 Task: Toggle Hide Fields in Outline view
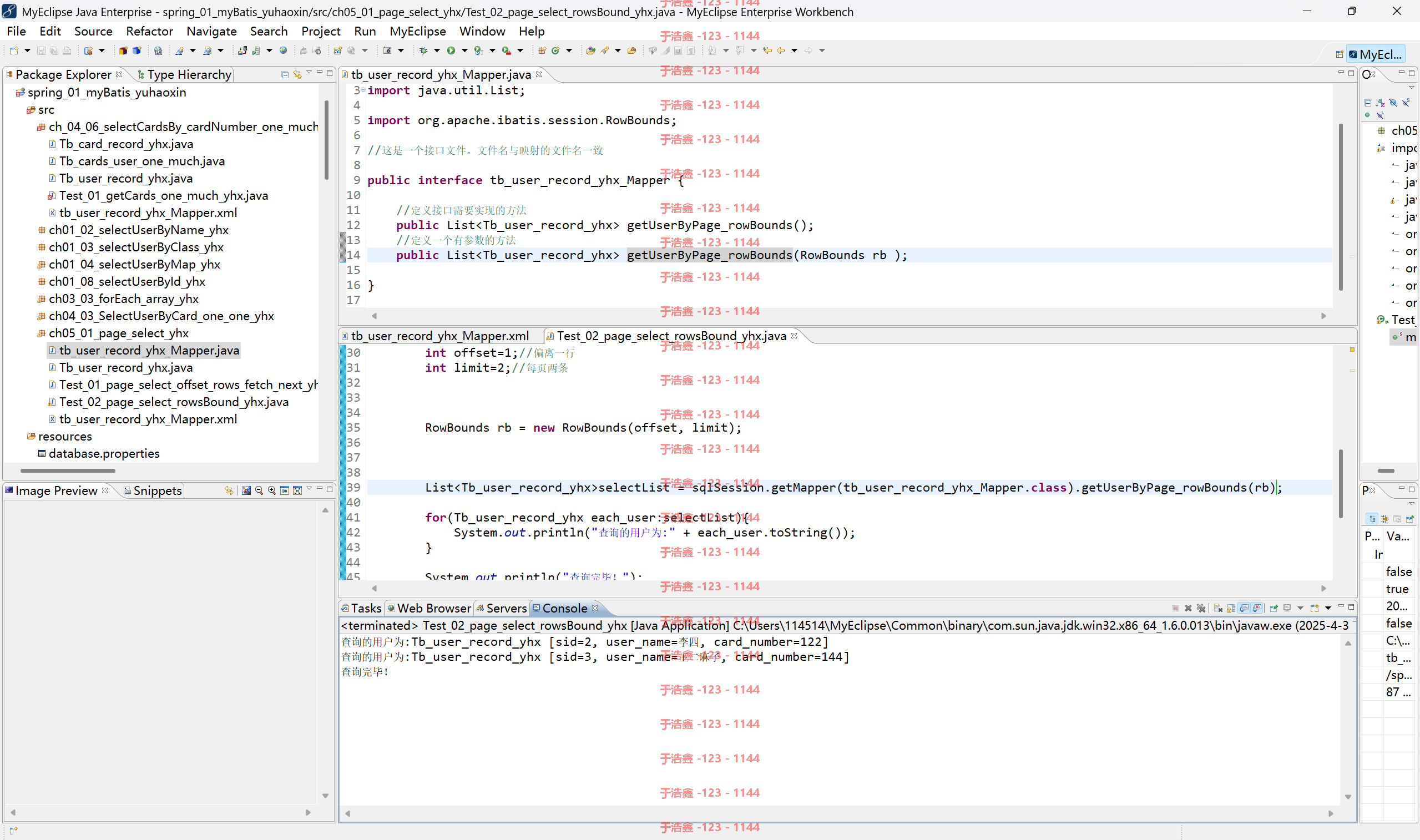tap(1393, 103)
